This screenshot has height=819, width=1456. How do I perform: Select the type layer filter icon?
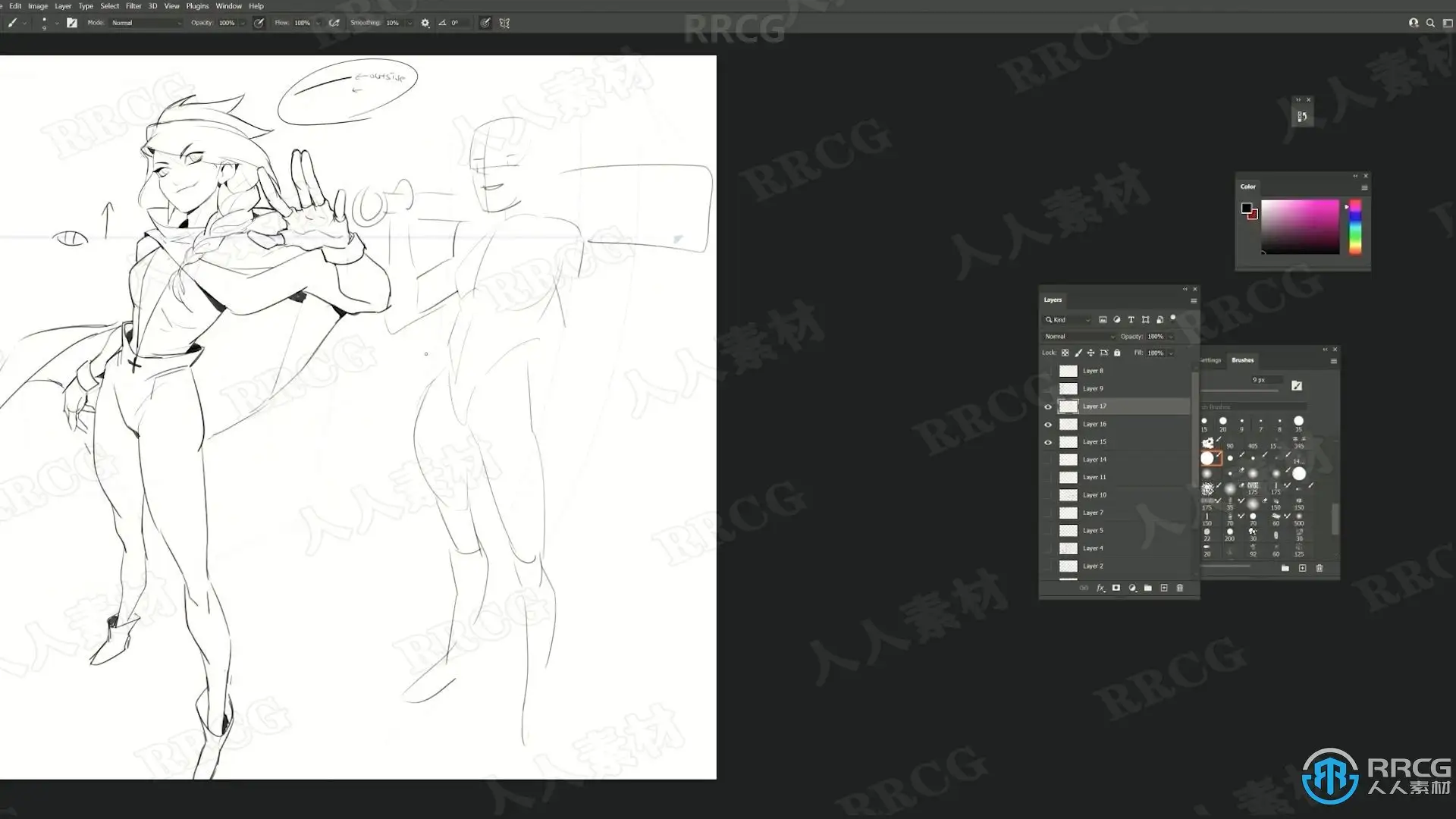1131,319
